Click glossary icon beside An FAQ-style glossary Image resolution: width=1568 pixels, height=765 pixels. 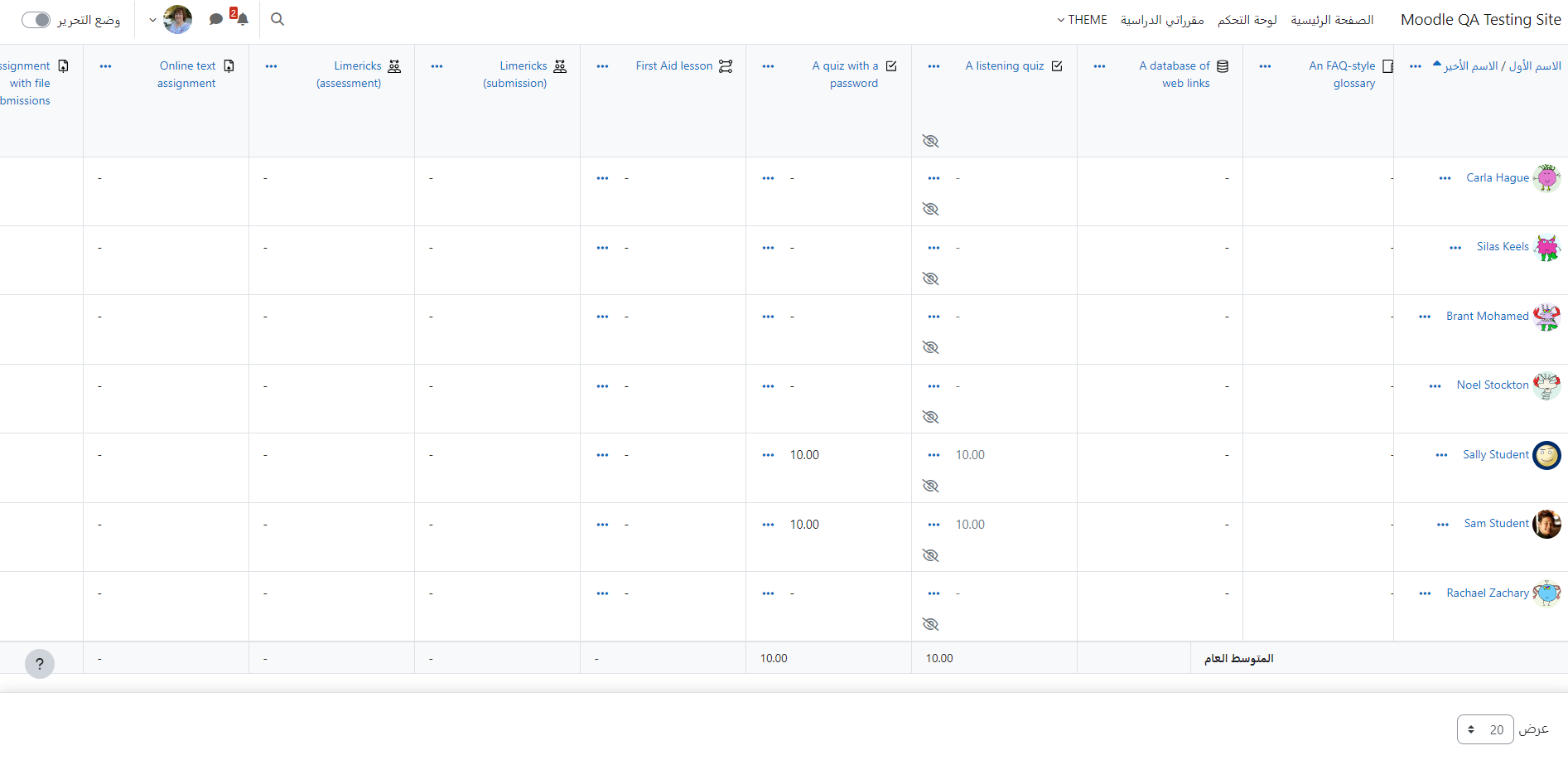(1388, 66)
